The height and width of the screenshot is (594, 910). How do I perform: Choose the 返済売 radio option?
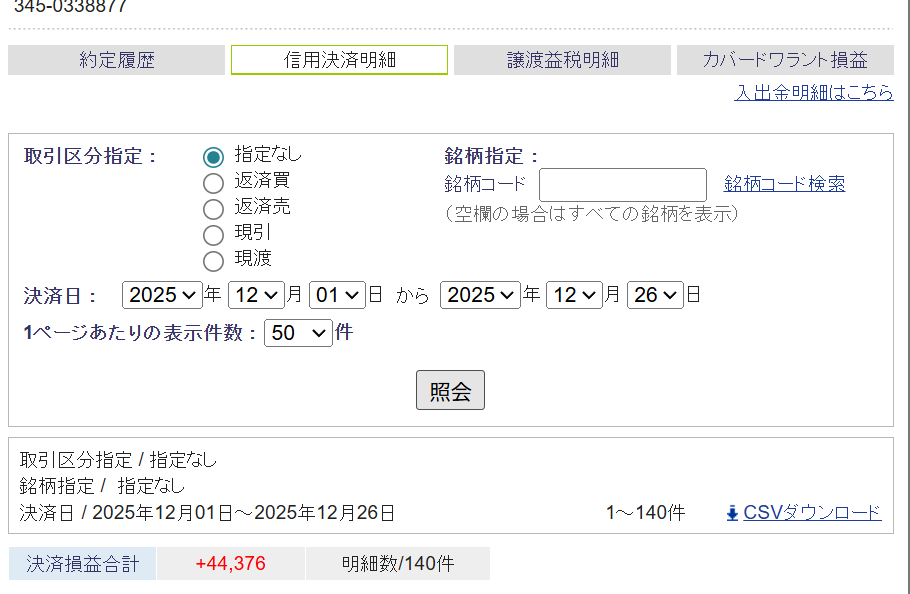[x=213, y=209]
